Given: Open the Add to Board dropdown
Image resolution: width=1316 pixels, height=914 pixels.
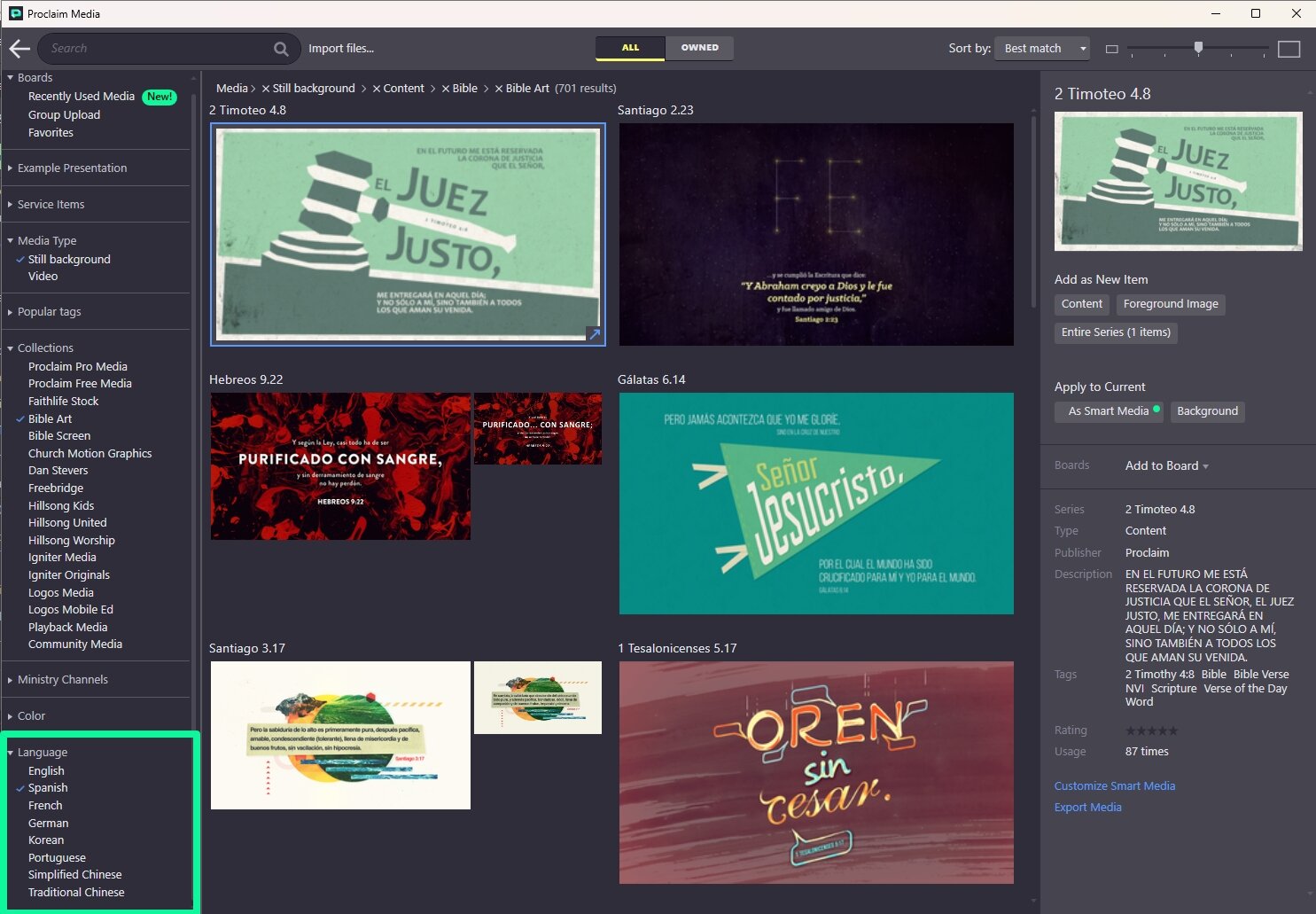Looking at the screenshot, I should coord(1166,466).
